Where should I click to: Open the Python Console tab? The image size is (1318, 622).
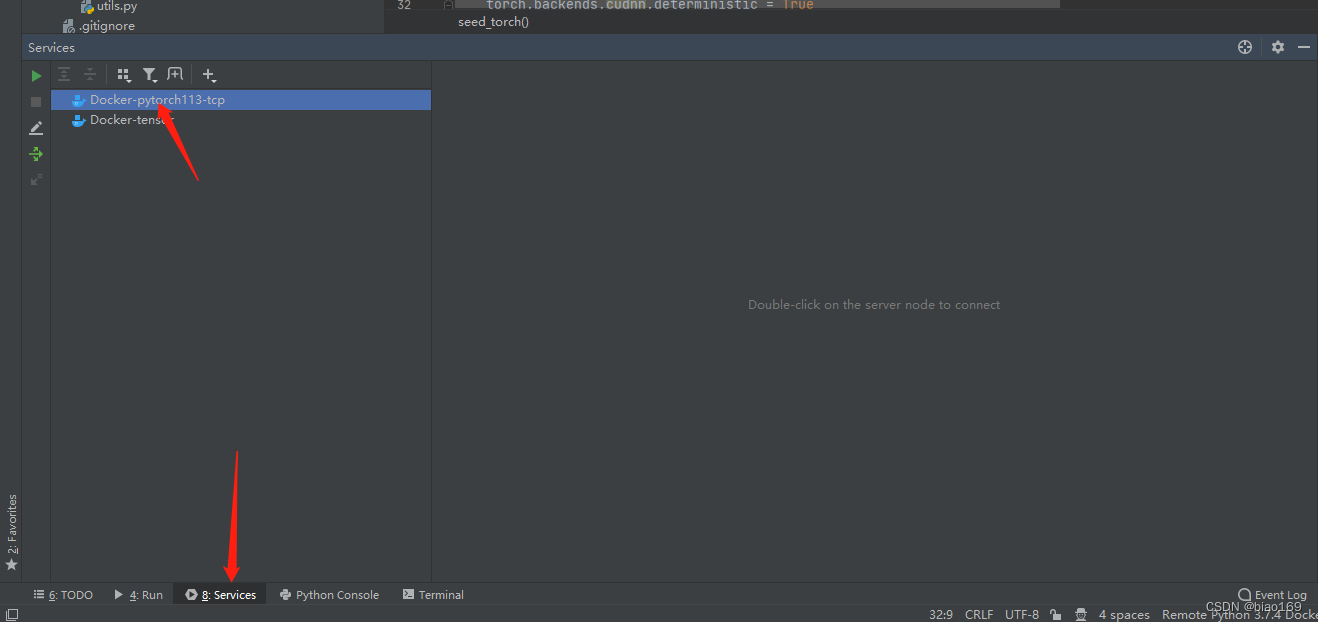(x=330, y=594)
